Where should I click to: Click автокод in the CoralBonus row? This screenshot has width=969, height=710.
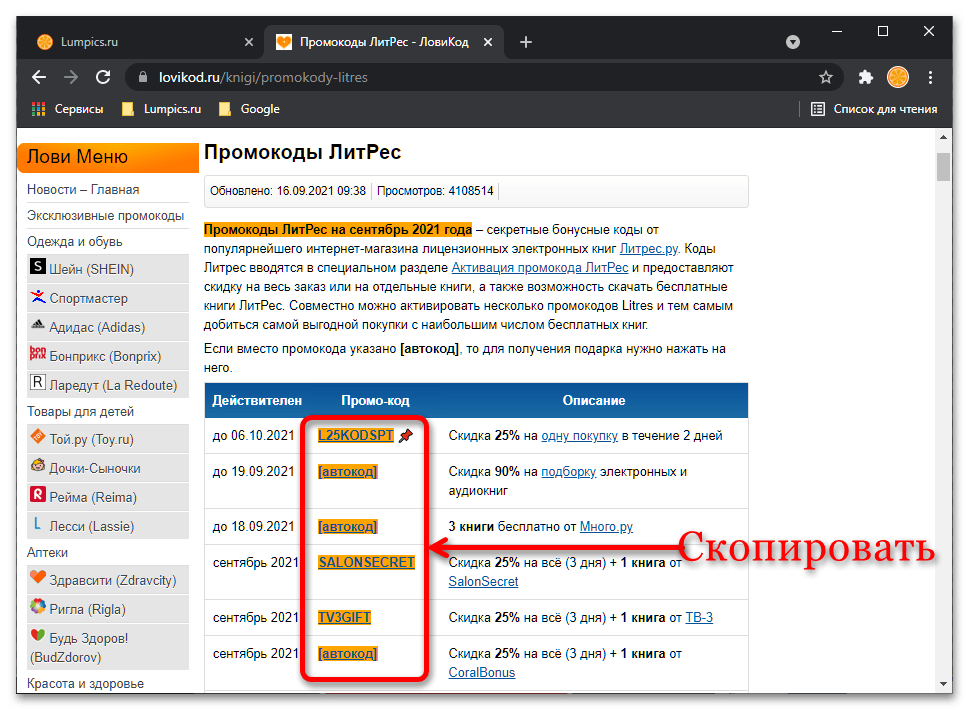click(347, 653)
